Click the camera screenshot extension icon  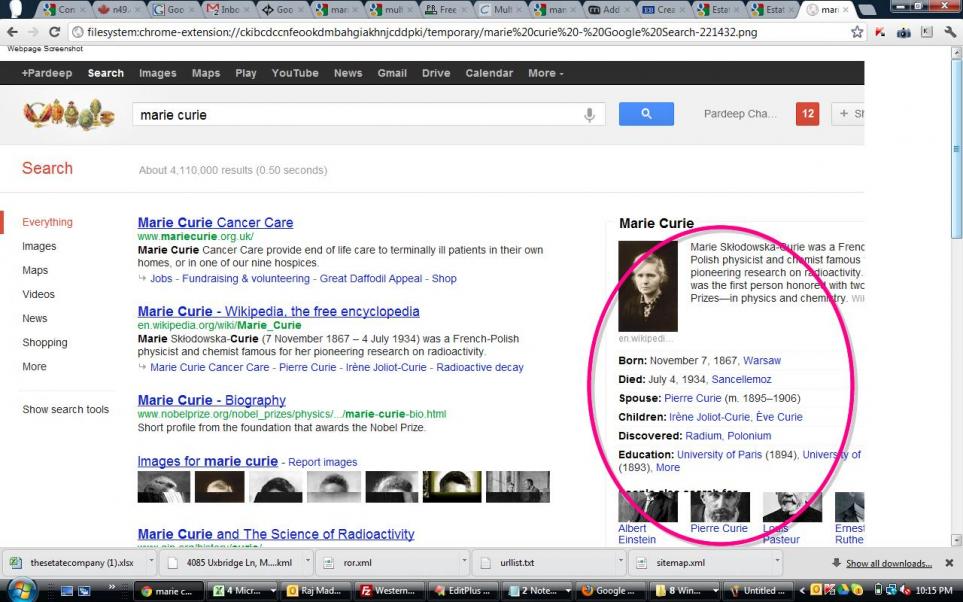[x=903, y=33]
